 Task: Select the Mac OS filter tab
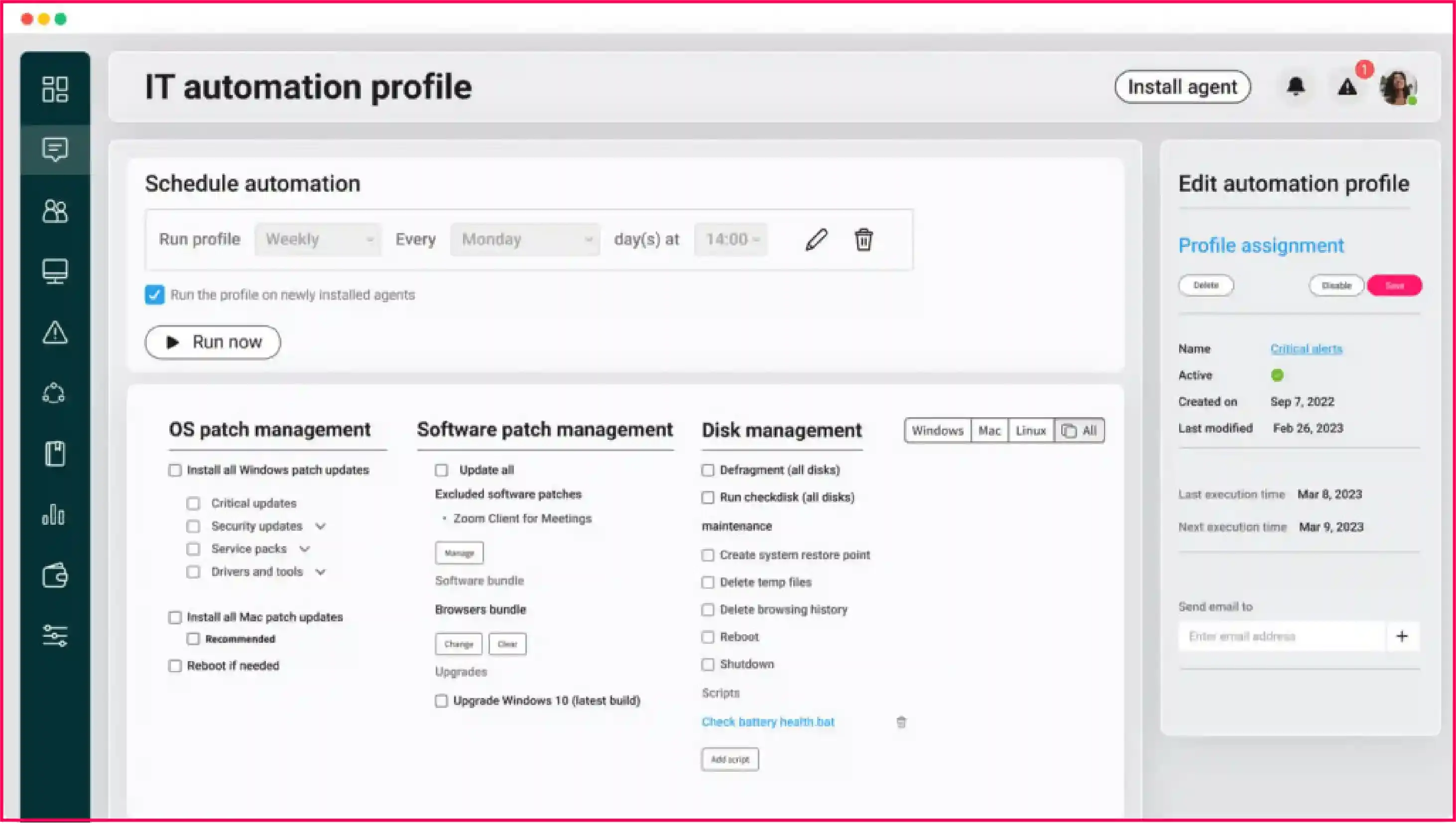click(990, 431)
